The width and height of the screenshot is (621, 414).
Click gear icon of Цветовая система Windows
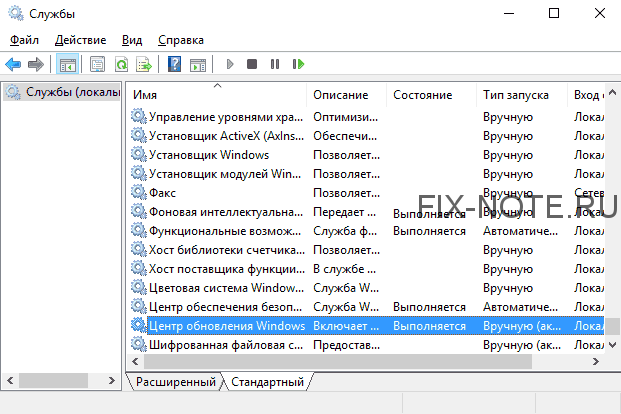pos(139,288)
